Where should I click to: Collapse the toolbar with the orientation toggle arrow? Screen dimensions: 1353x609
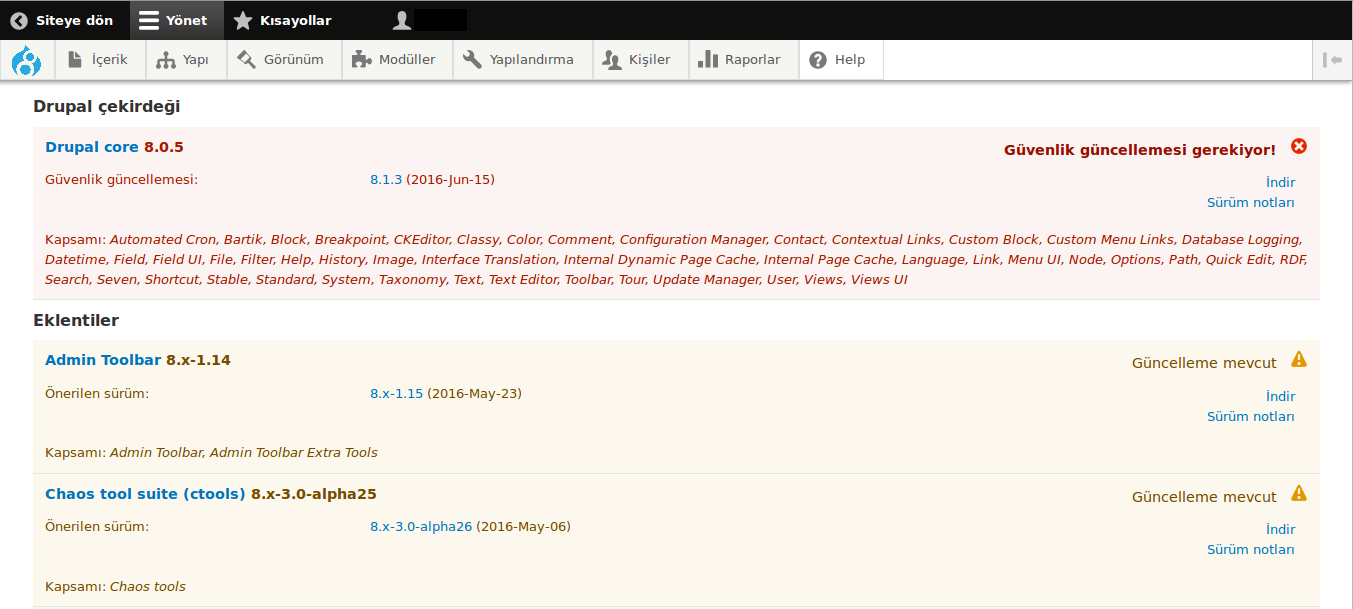(x=1332, y=60)
